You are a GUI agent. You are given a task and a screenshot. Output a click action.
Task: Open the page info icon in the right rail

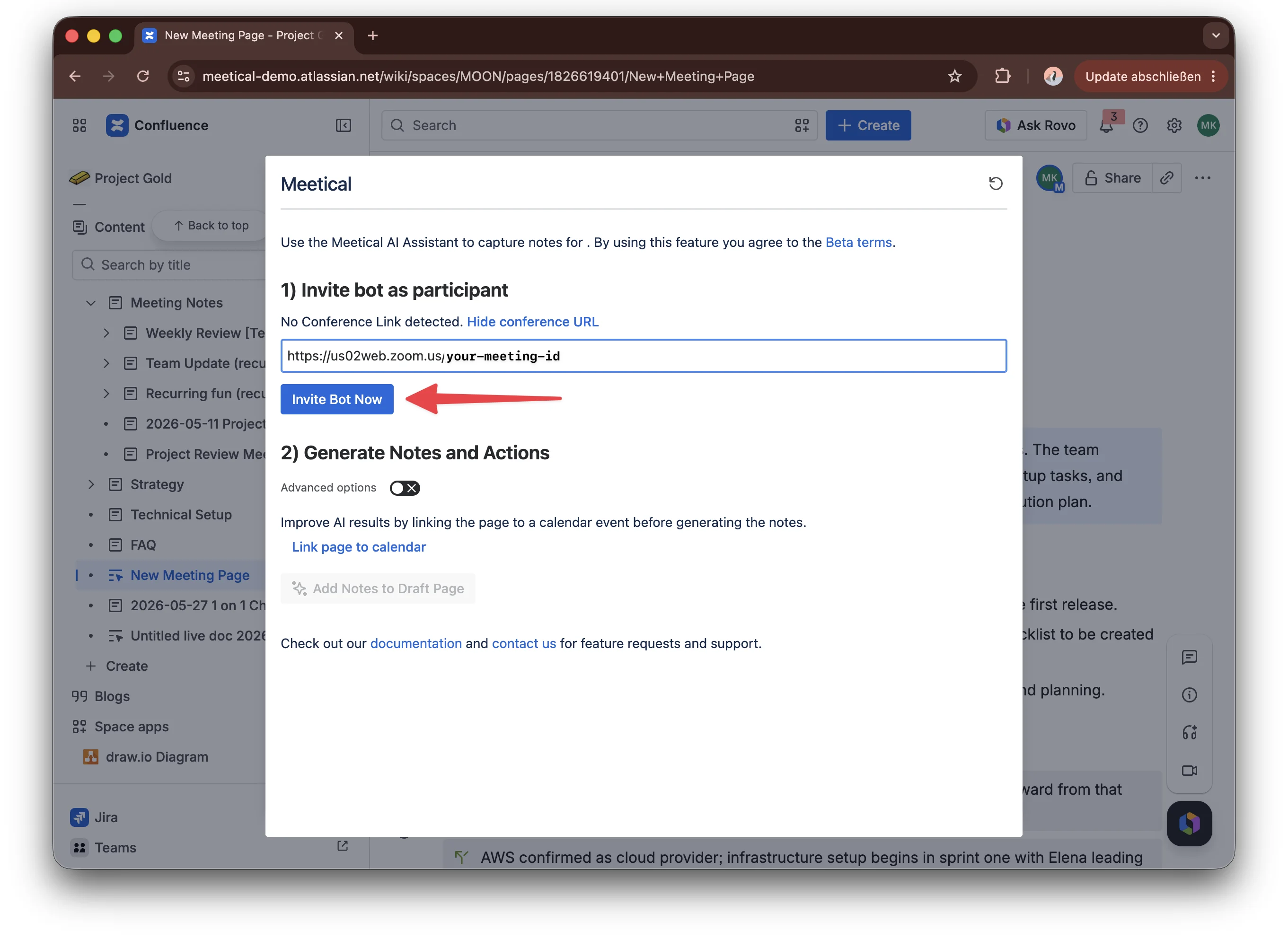pos(1189,694)
